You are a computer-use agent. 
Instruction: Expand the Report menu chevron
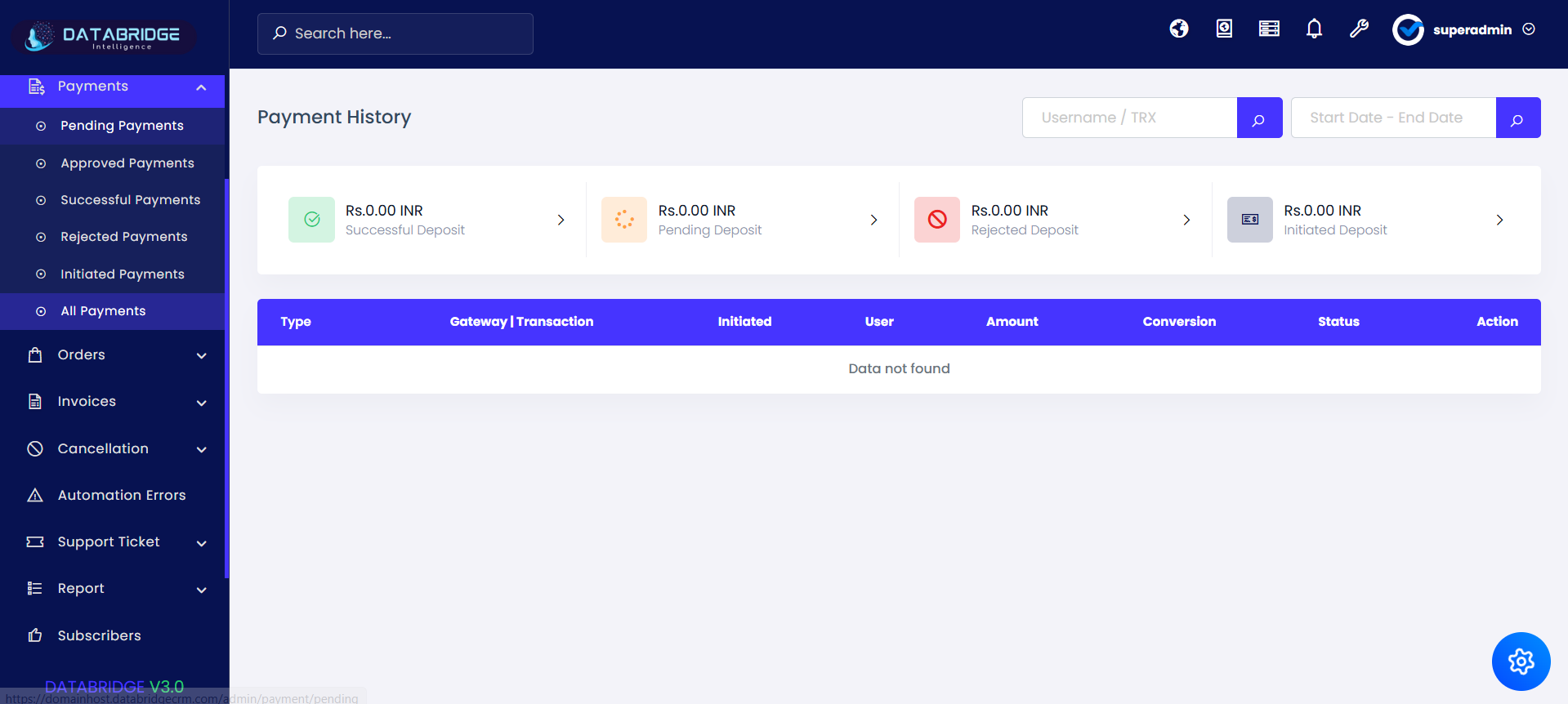click(202, 590)
